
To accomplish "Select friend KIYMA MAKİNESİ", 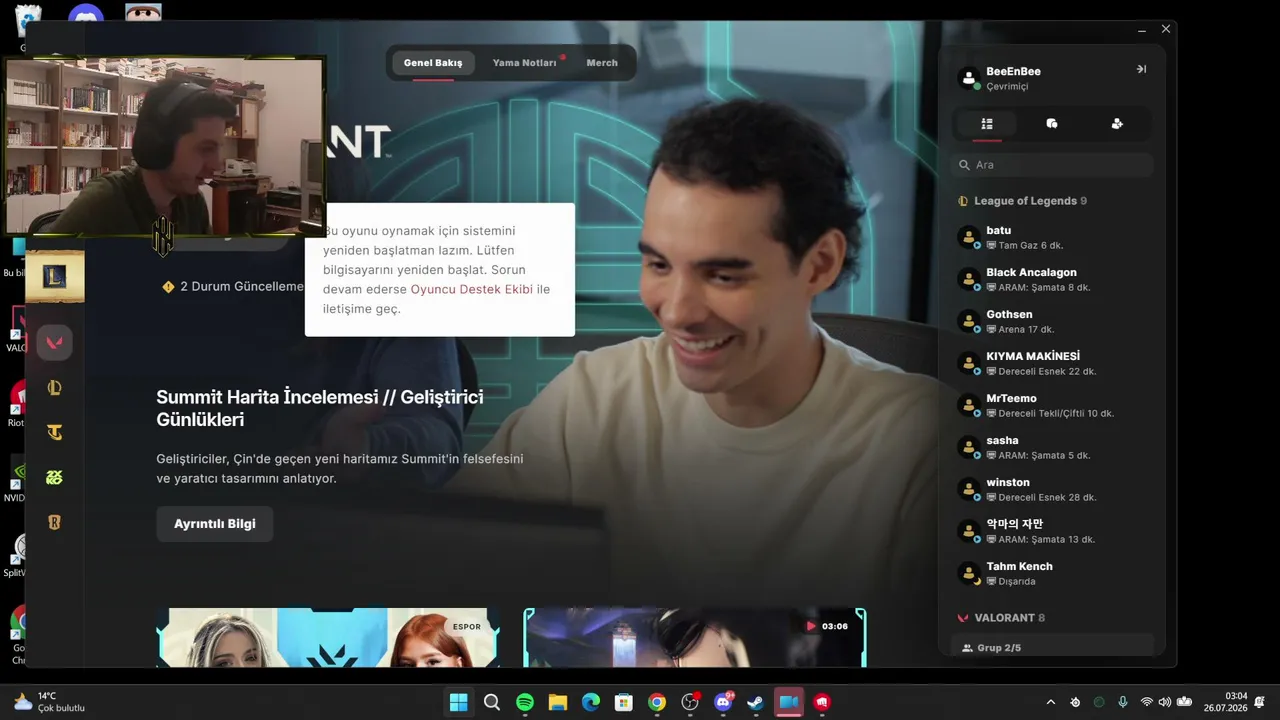I will point(1052,363).
